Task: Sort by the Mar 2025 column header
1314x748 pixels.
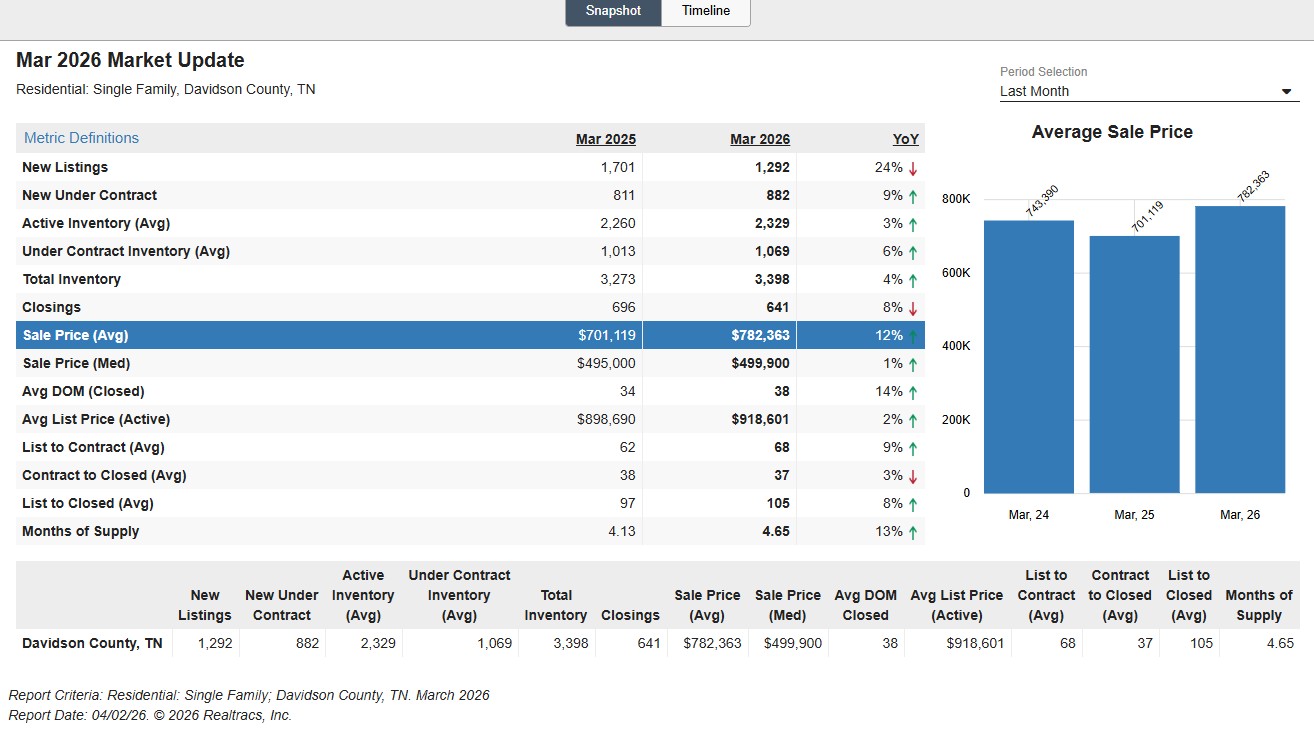Action: pyautogui.click(x=605, y=139)
